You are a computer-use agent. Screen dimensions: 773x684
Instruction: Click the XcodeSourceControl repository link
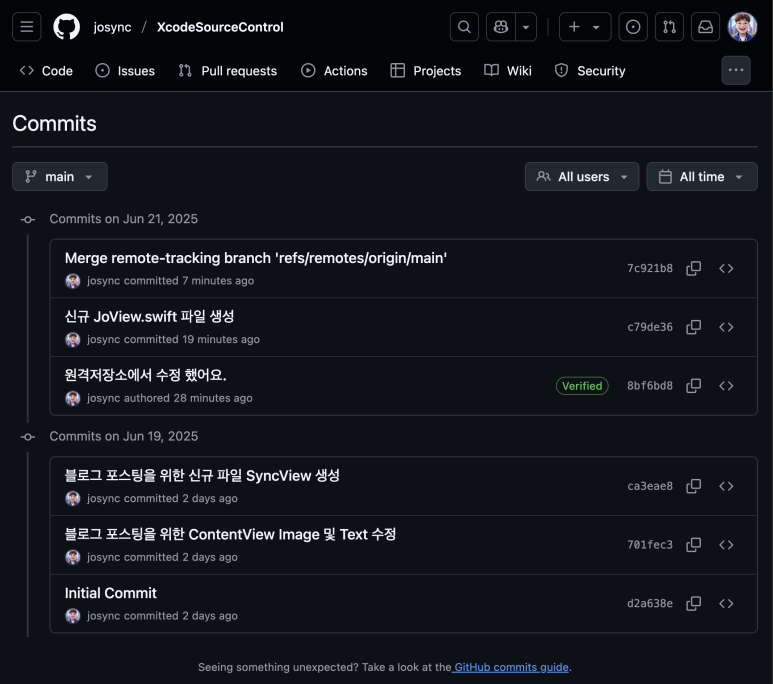coord(220,27)
